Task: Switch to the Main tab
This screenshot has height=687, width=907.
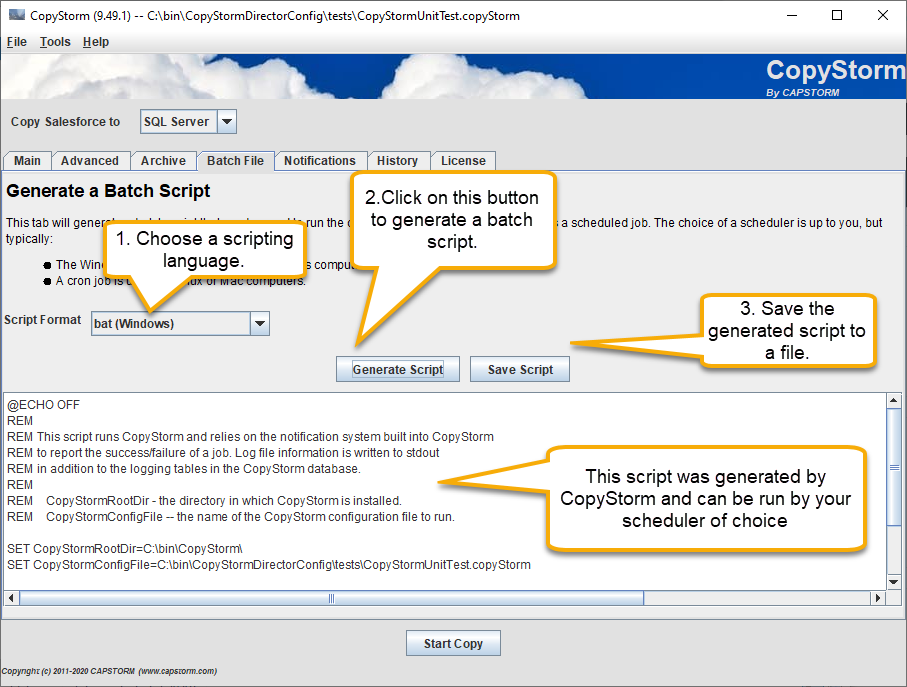Action: (x=27, y=161)
